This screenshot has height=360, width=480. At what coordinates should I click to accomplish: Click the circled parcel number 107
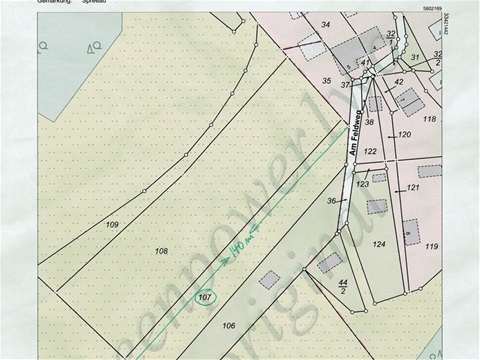[206, 297]
